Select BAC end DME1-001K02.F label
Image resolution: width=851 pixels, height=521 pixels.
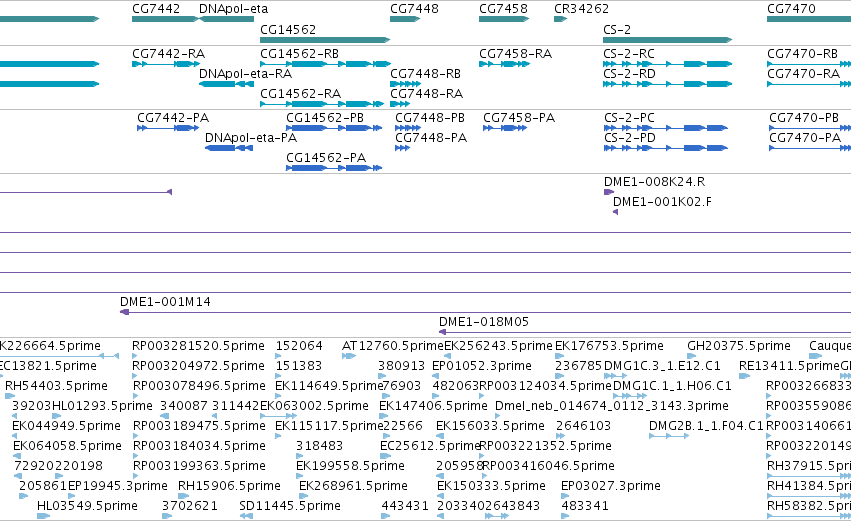point(662,202)
